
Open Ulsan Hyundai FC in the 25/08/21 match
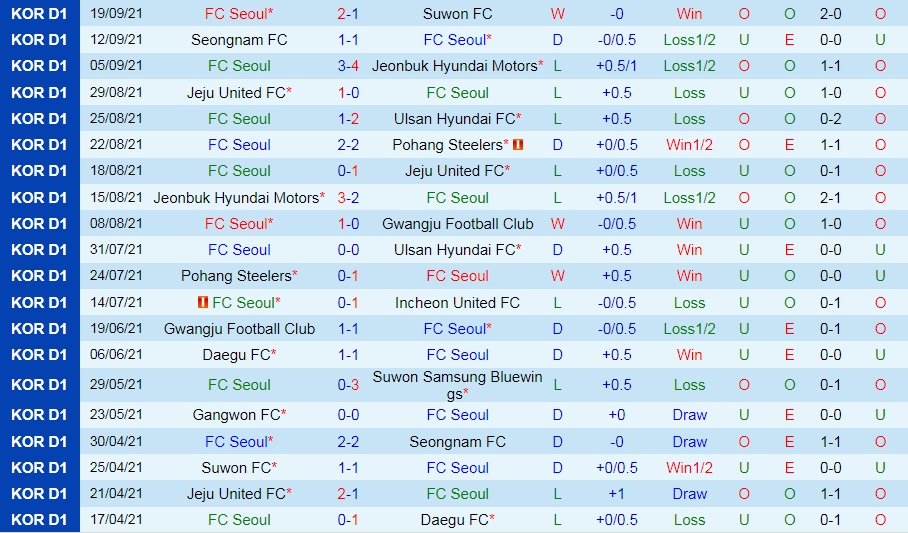tap(455, 118)
